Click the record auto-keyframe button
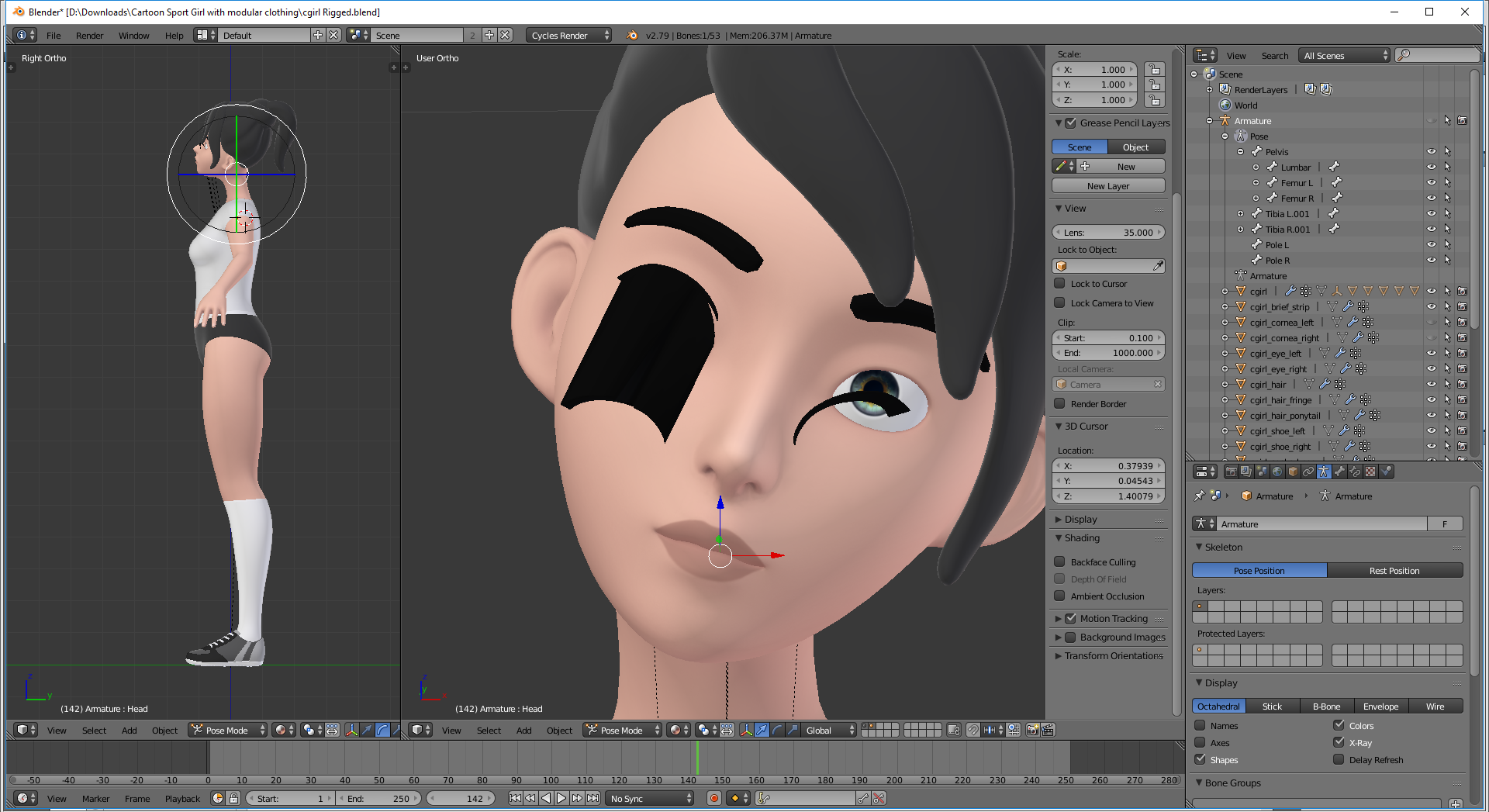This screenshot has height=812, width=1489. click(x=714, y=798)
